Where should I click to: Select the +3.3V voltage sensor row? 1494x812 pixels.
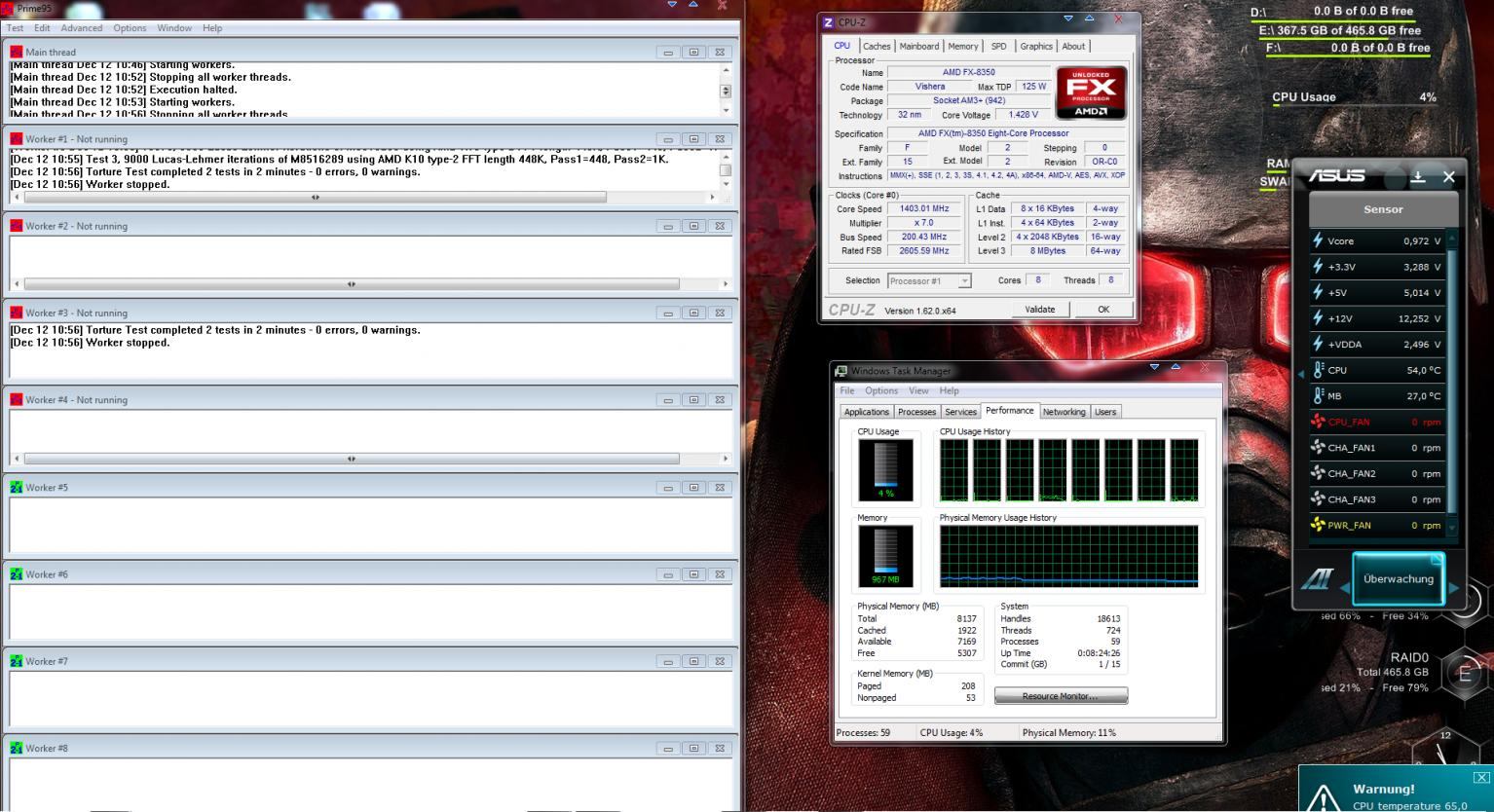coord(1377,267)
